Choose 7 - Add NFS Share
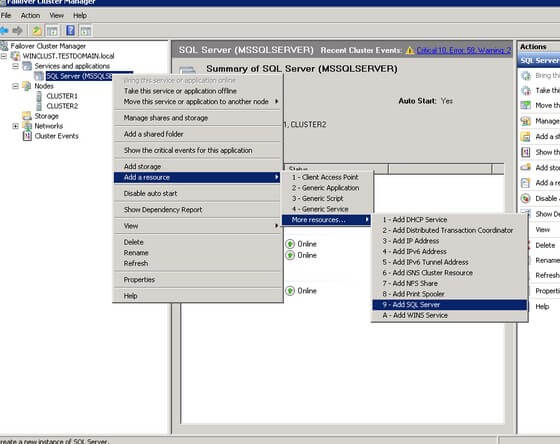 click(450, 283)
